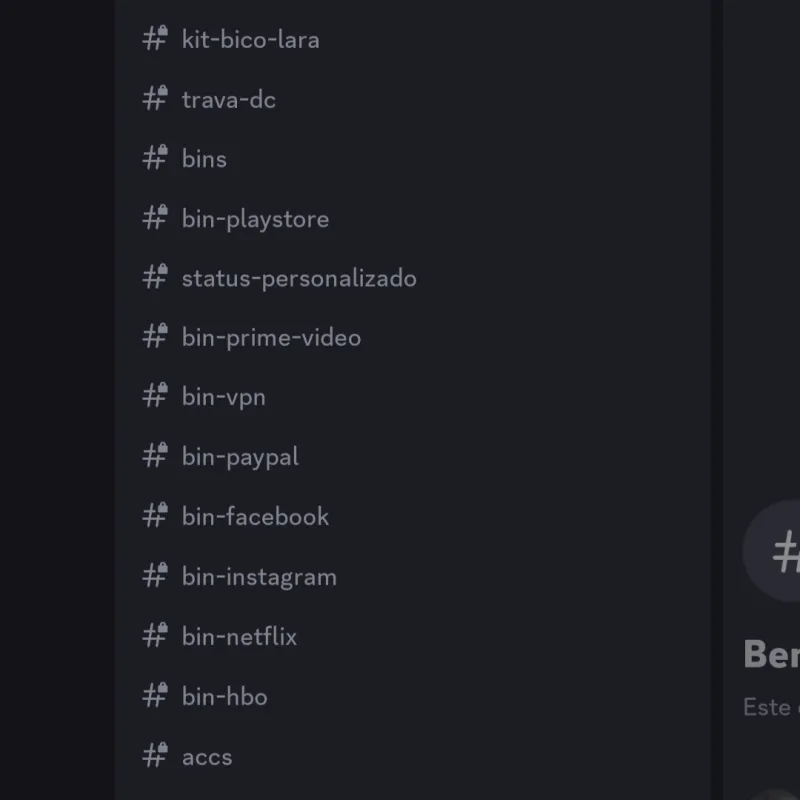The height and width of the screenshot is (800, 800).
Task: Select the kit-bico-lara channel name
Action: 250,39
